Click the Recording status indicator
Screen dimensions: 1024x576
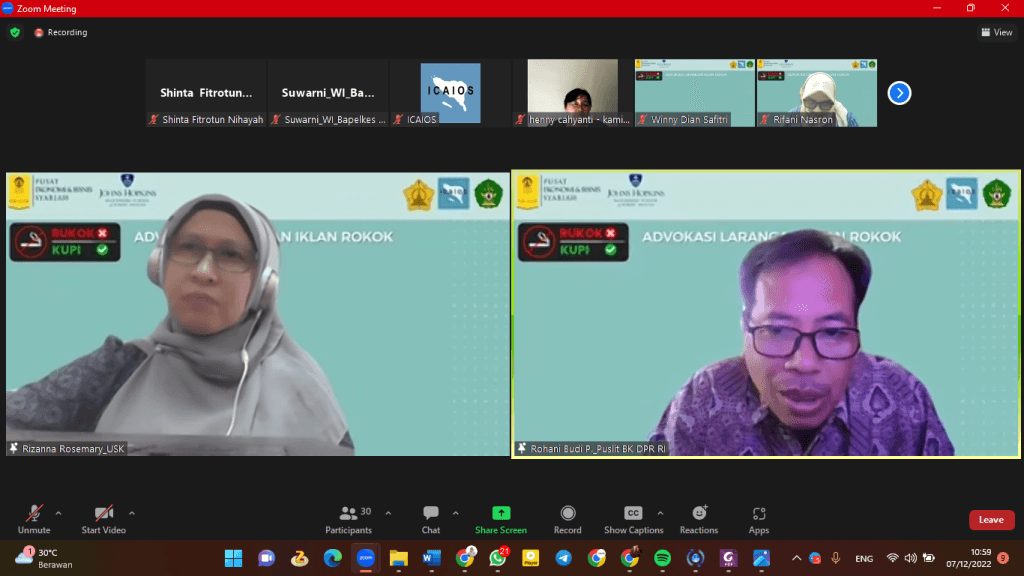[61, 32]
